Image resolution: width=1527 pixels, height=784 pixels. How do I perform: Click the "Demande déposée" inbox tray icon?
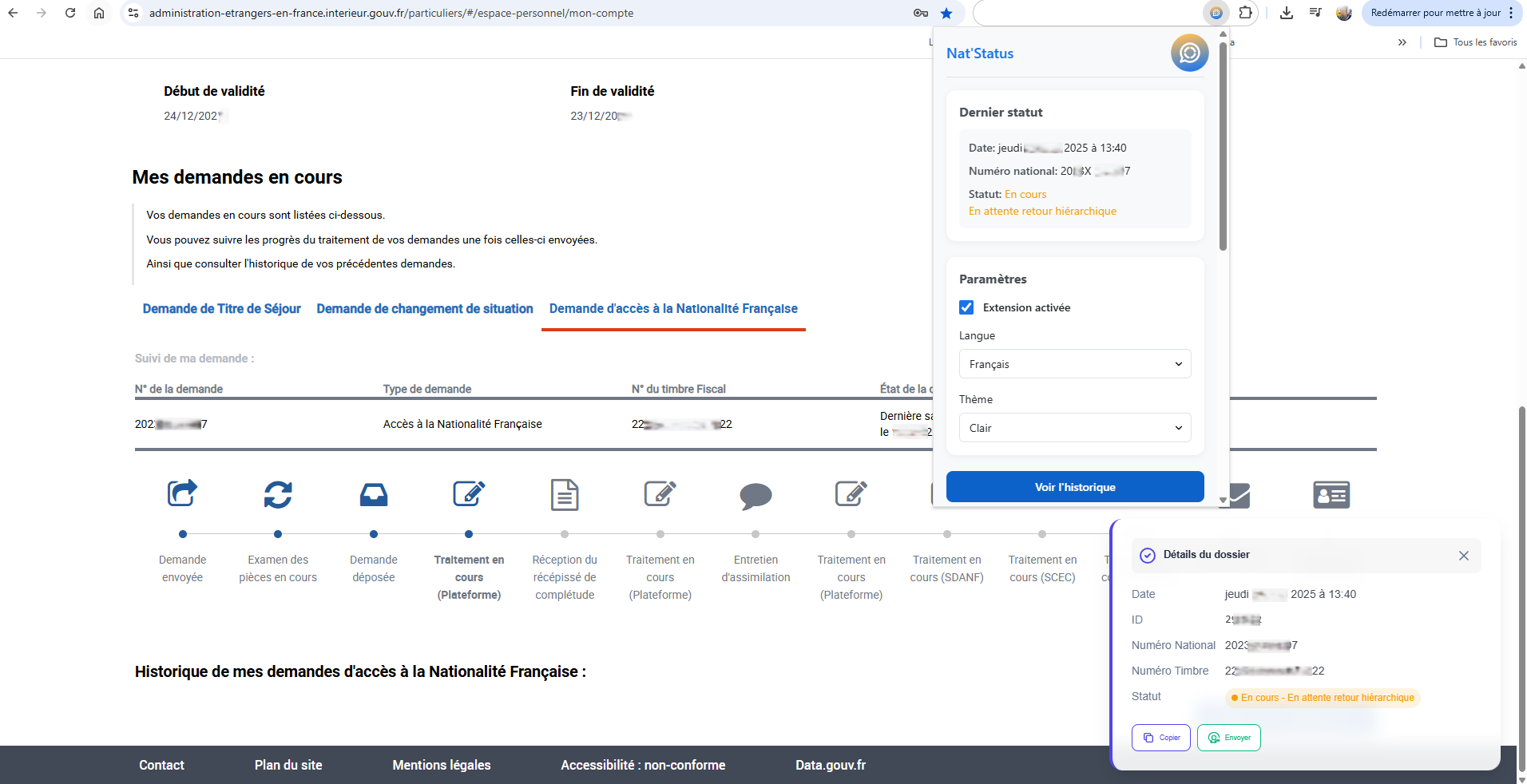coord(373,494)
